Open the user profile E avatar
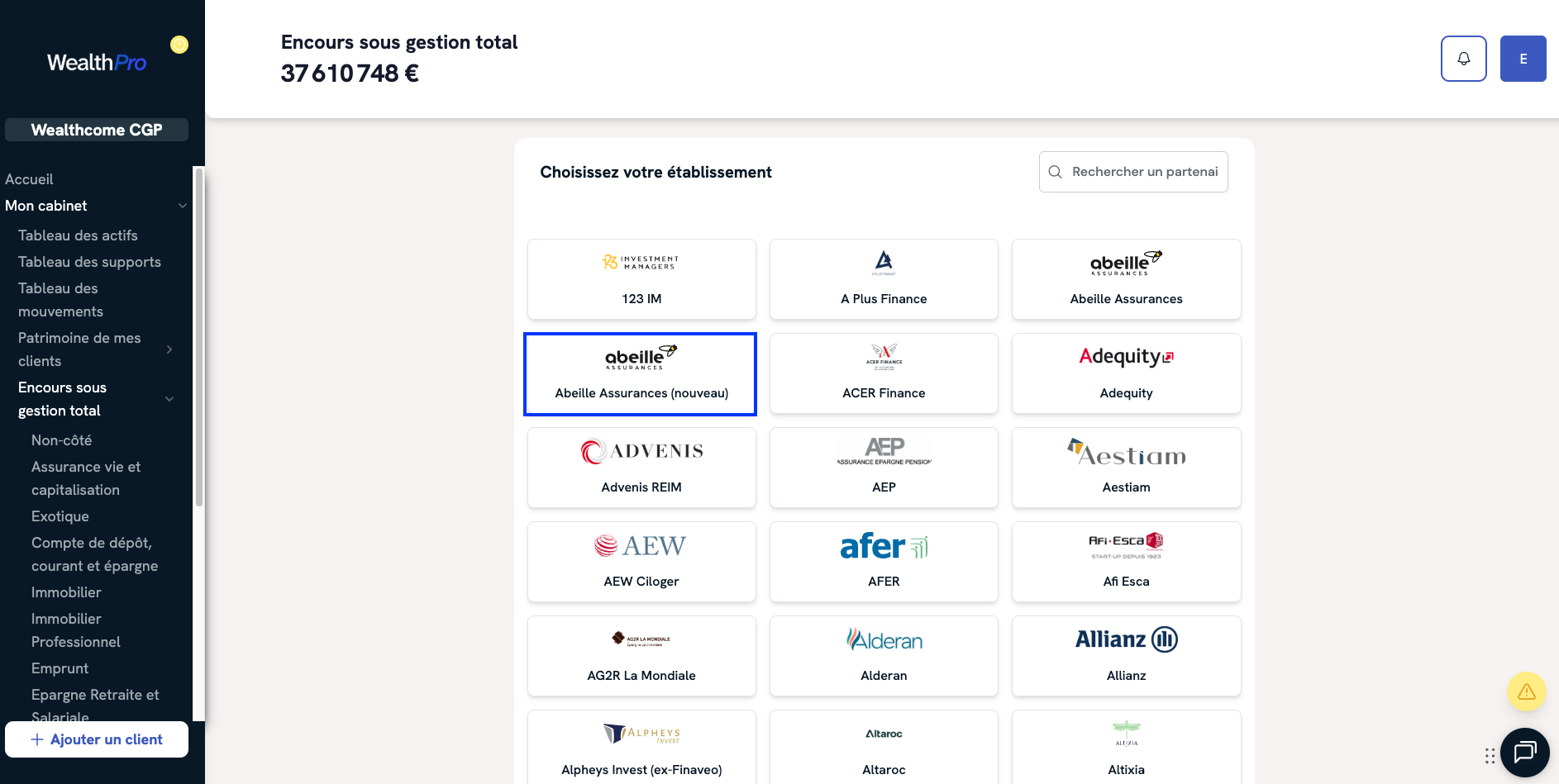Image resolution: width=1559 pixels, height=784 pixels. [1523, 59]
